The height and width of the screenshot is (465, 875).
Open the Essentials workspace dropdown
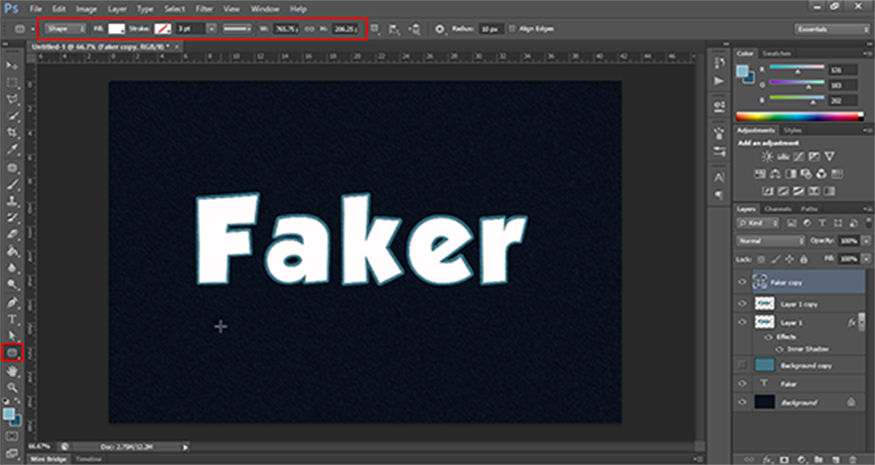(x=831, y=29)
